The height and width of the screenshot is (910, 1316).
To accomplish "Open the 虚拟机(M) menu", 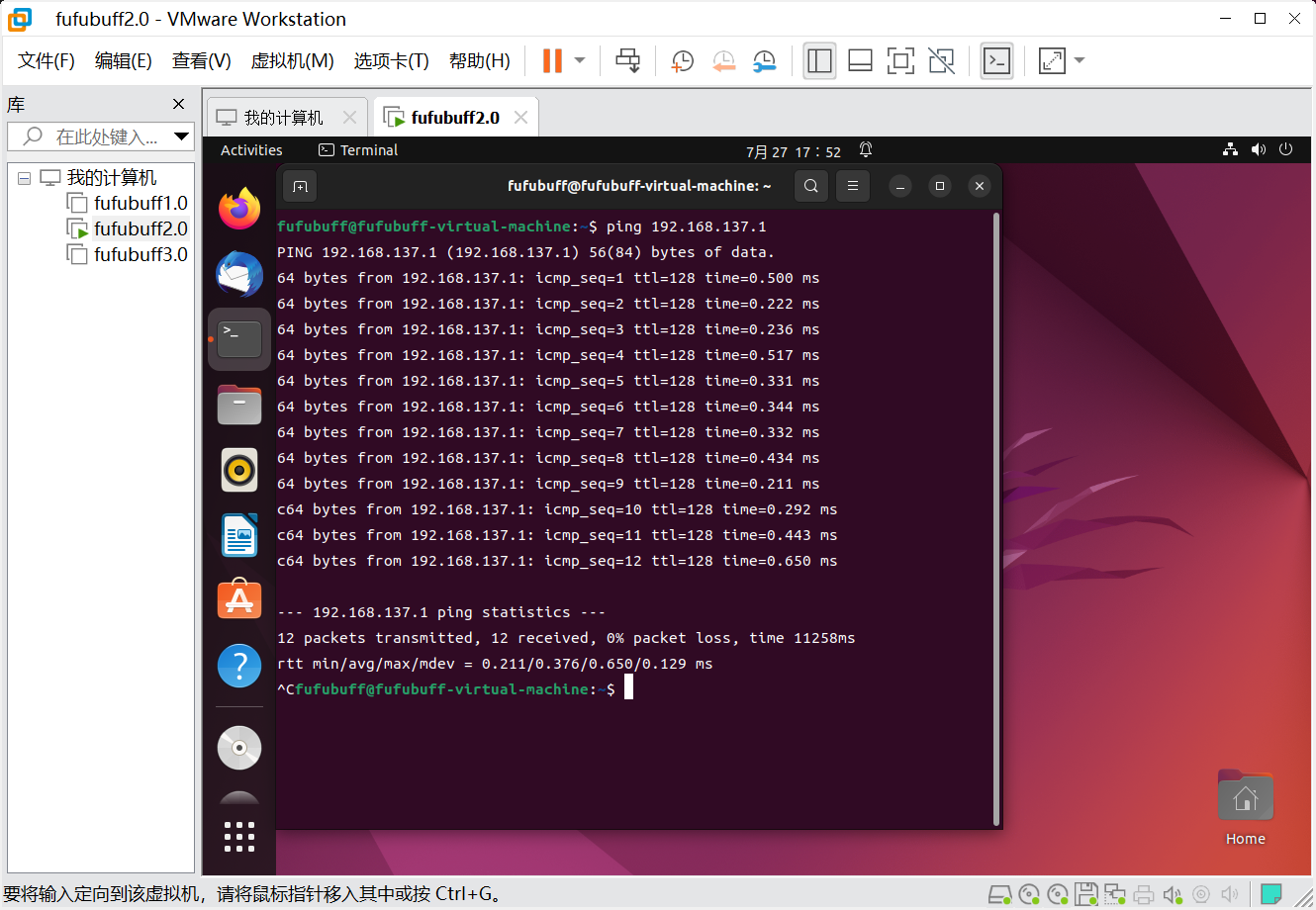I will [x=293, y=61].
